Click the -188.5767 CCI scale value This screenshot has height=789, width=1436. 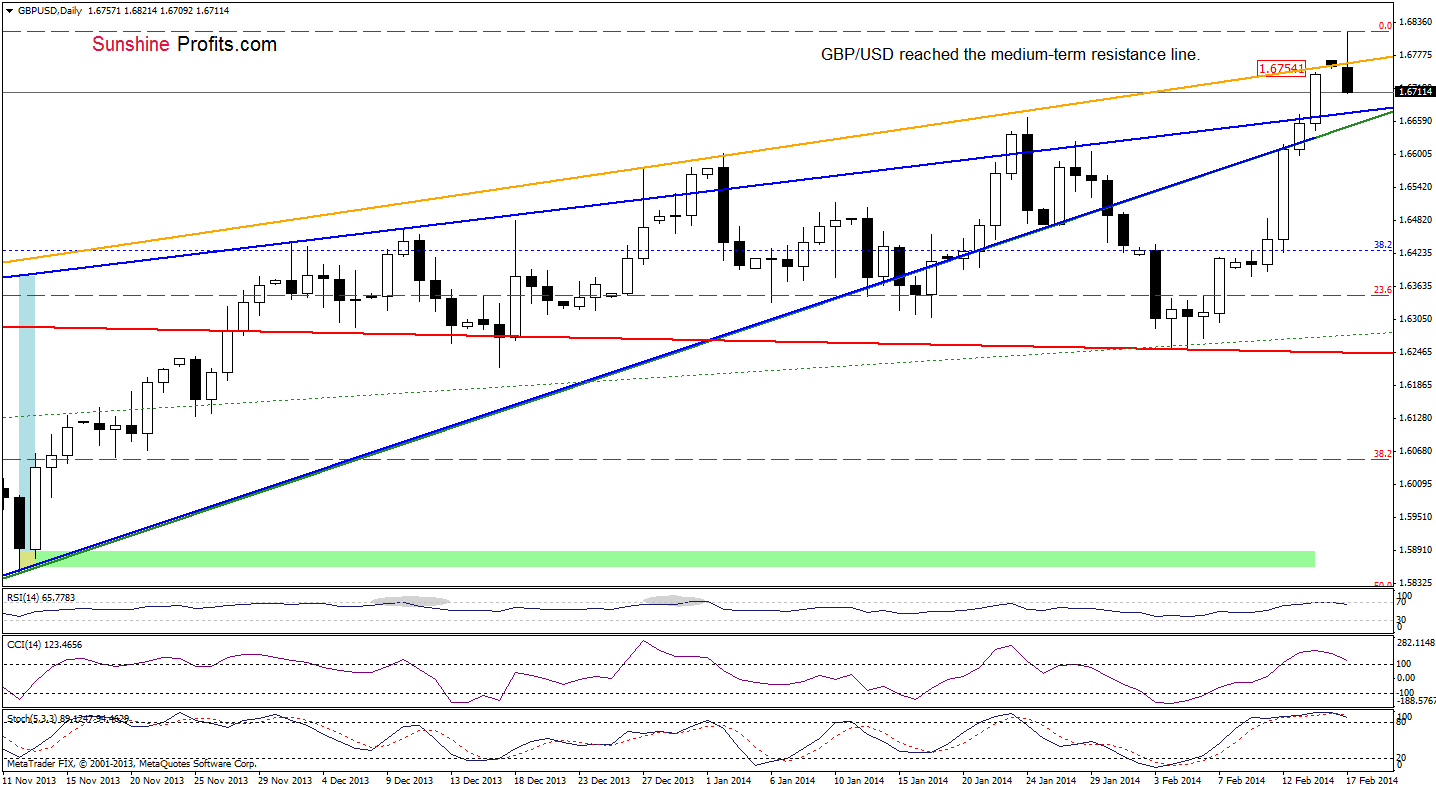(x=1417, y=702)
